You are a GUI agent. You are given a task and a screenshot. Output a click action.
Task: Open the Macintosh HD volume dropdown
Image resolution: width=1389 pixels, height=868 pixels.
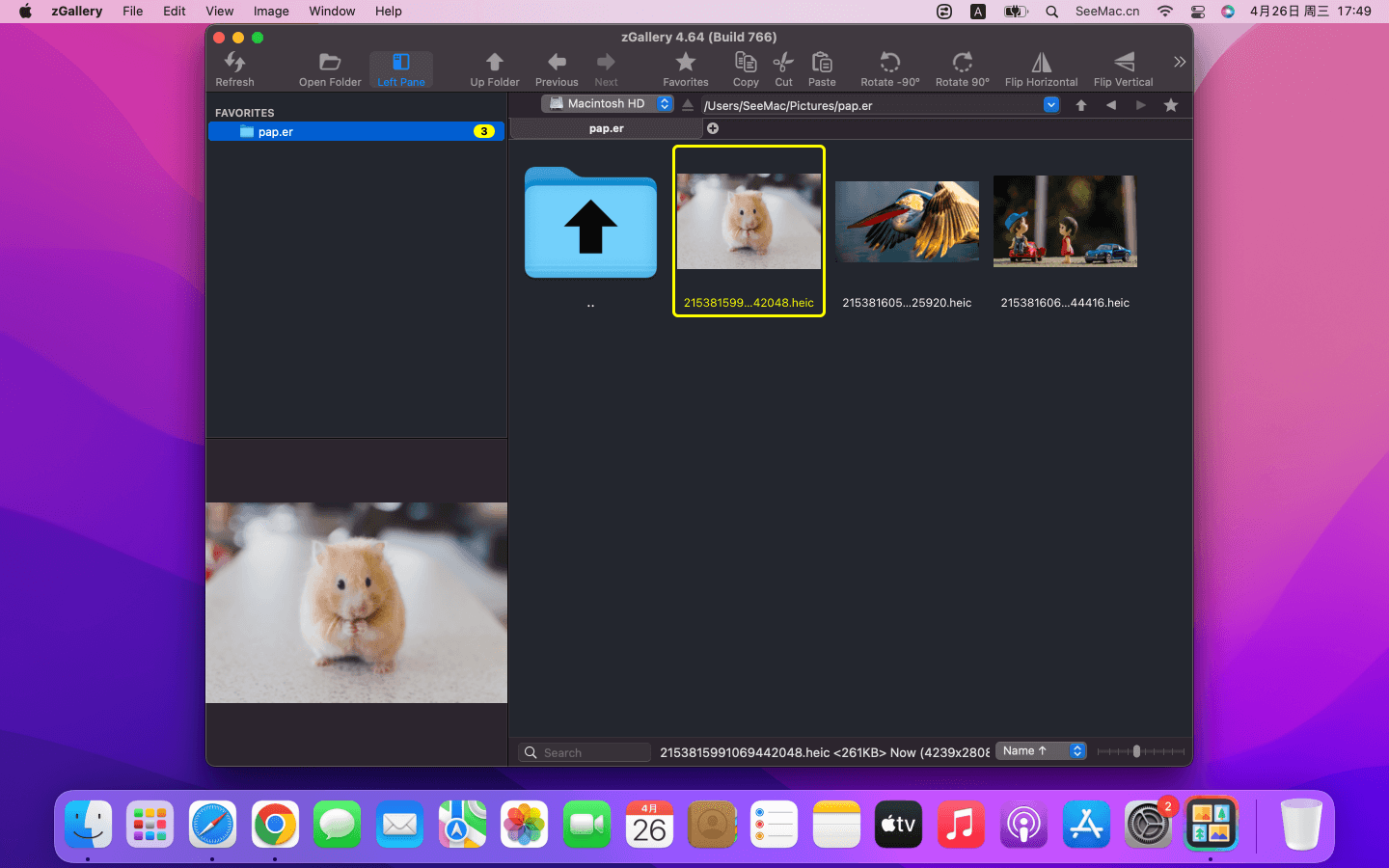point(607,104)
